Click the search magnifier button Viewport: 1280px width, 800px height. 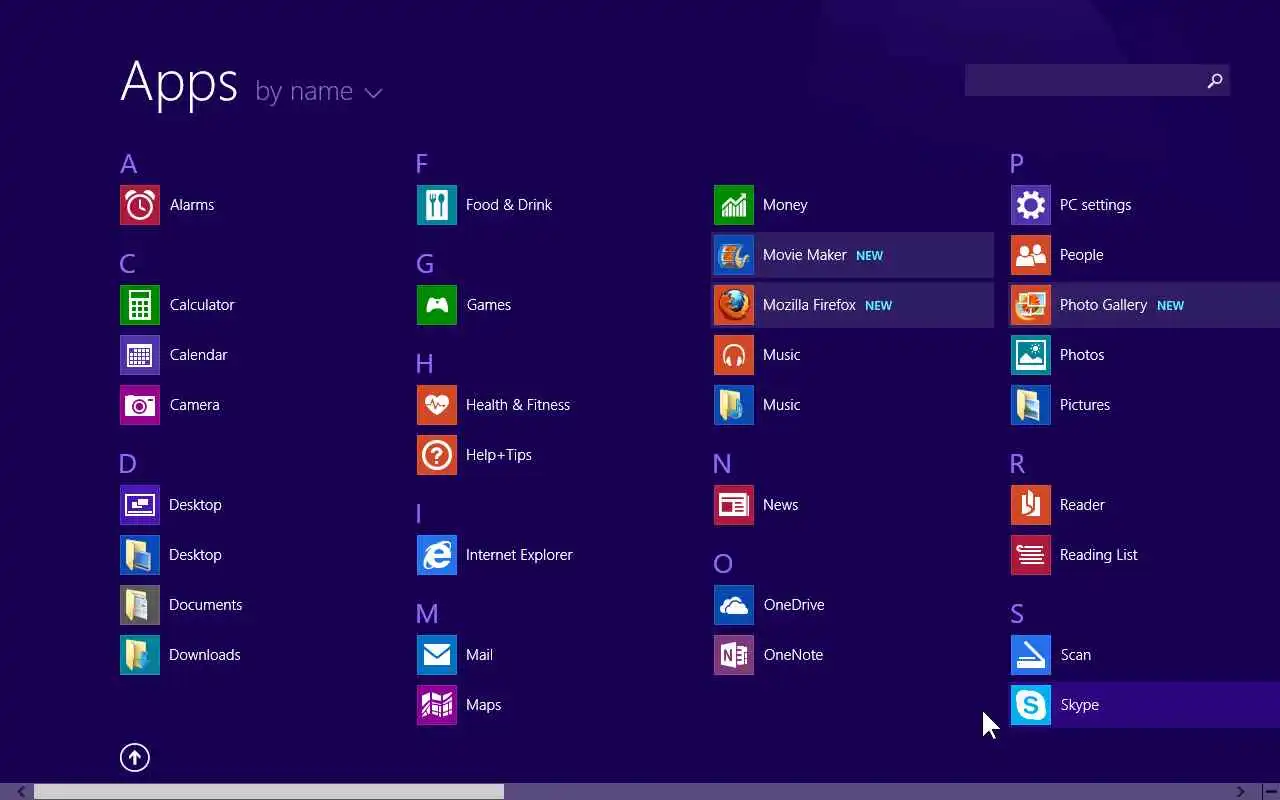tap(1215, 80)
